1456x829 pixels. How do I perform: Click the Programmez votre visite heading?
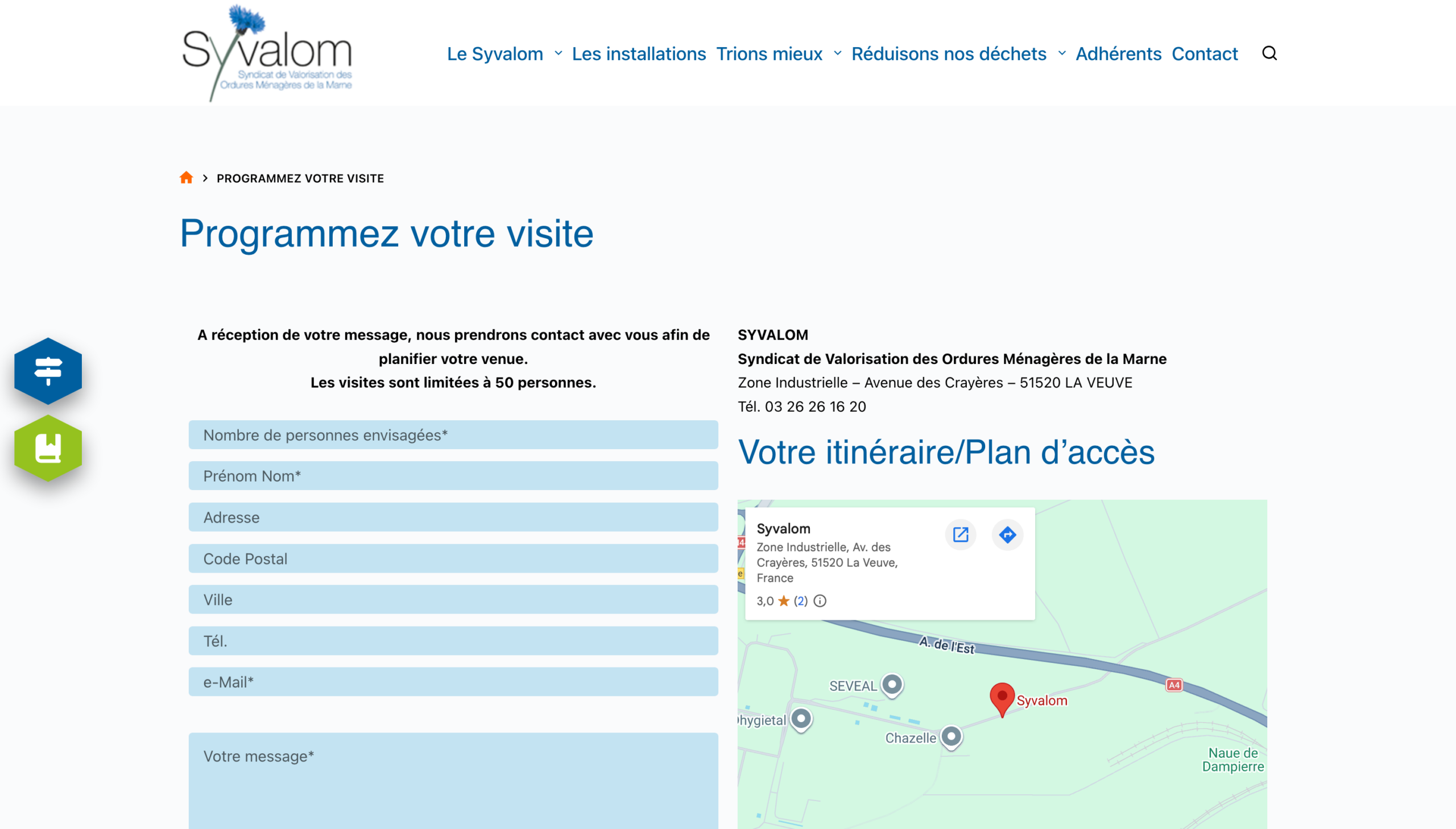tap(387, 234)
